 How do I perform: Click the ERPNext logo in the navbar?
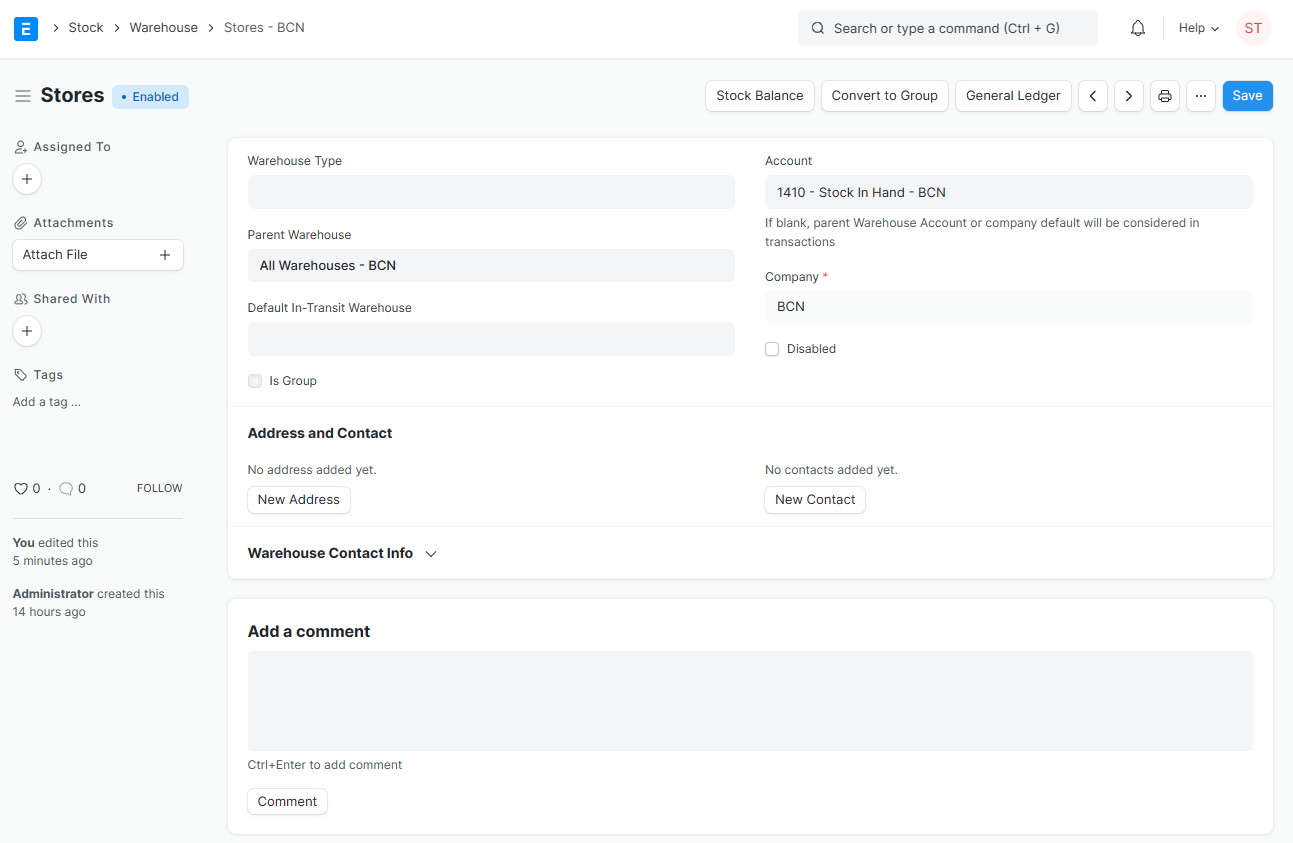pyautogui.click(x=25, y=28)
